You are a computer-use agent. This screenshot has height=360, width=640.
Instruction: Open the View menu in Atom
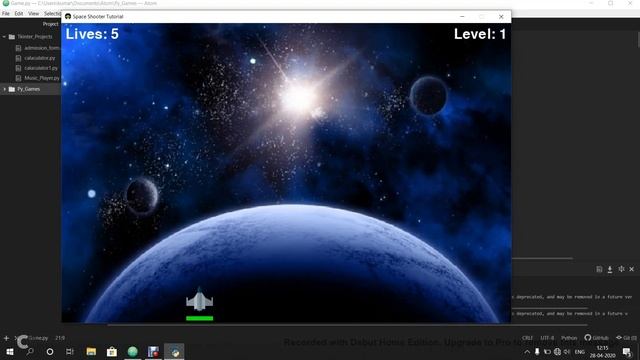coord(33,13)
